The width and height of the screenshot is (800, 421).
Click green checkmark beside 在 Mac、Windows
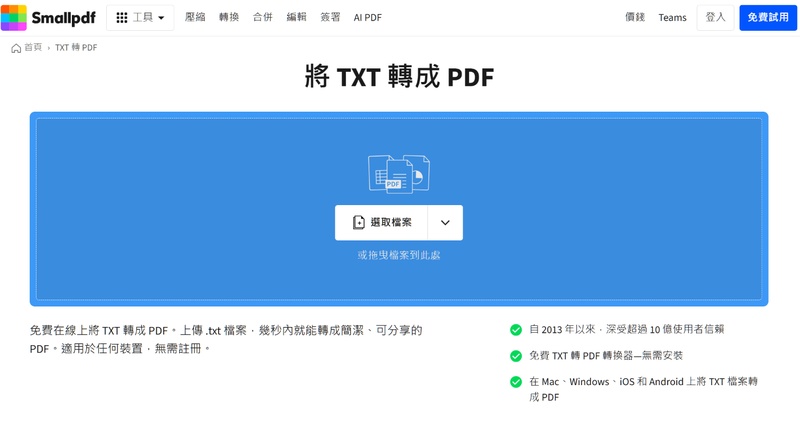tap(516, 382)
